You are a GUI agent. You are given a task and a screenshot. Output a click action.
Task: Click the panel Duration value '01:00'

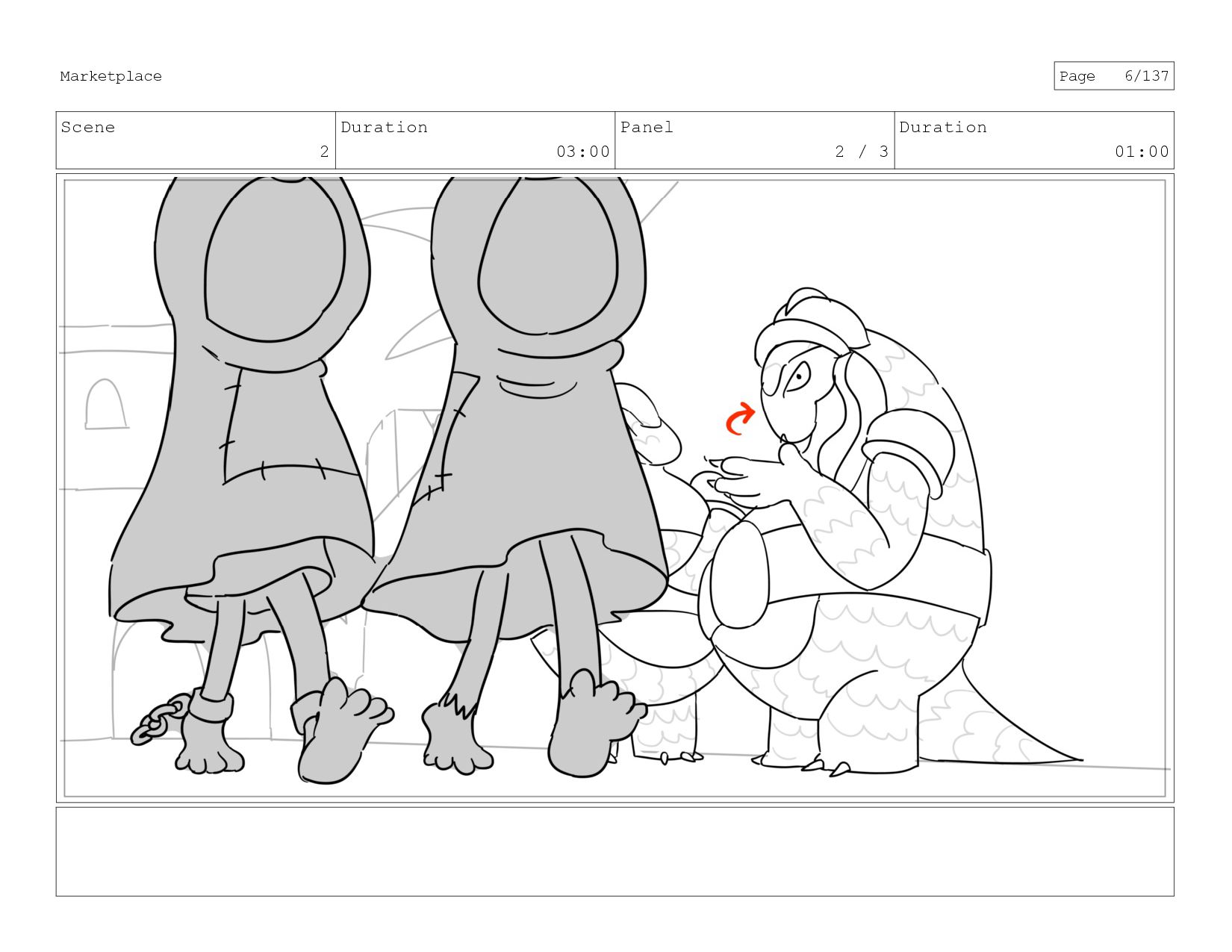tap(1142, 152)
